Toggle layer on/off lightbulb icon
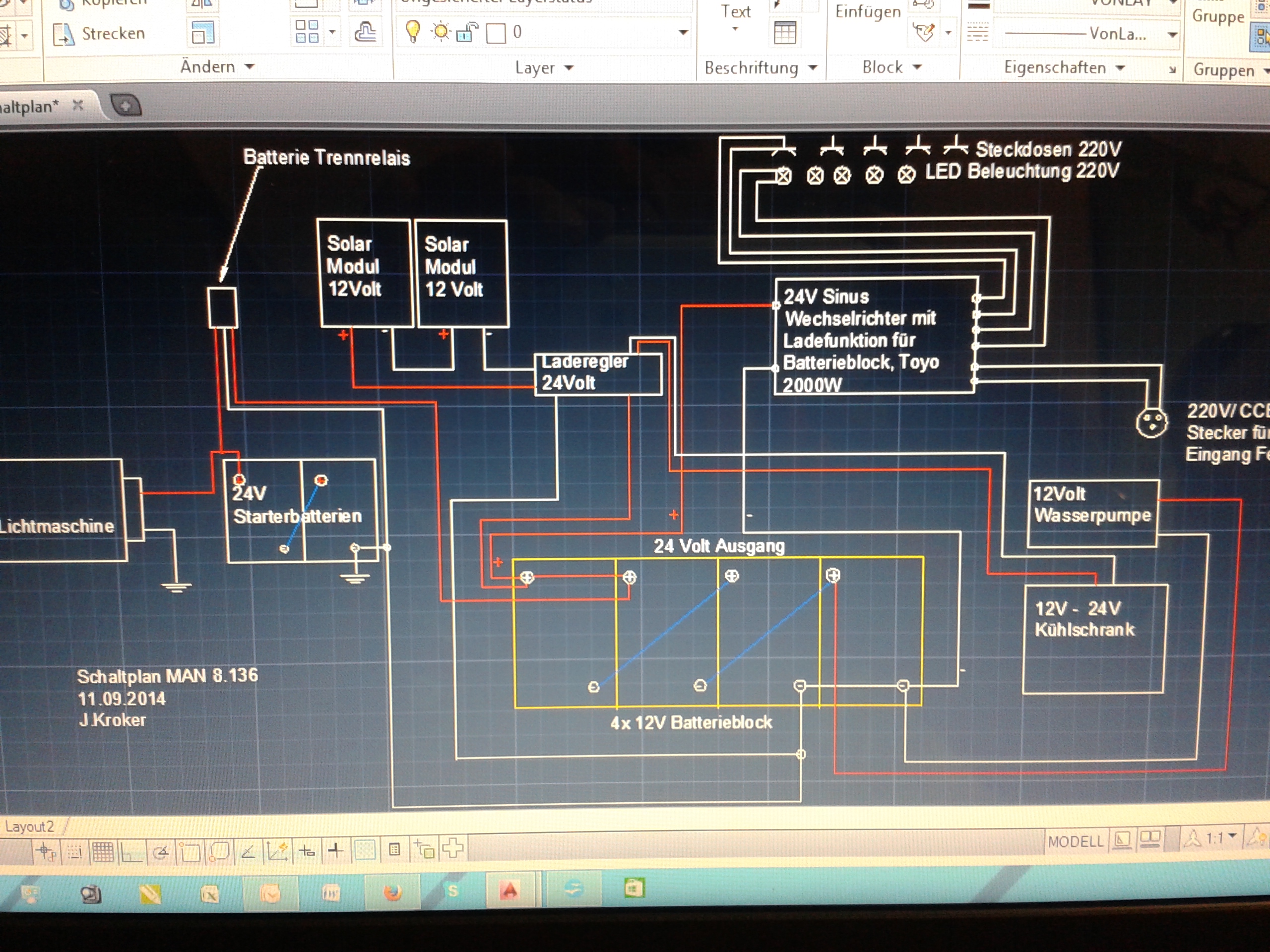The width and height of the screenshot is (1270, 952). [413, 32]
